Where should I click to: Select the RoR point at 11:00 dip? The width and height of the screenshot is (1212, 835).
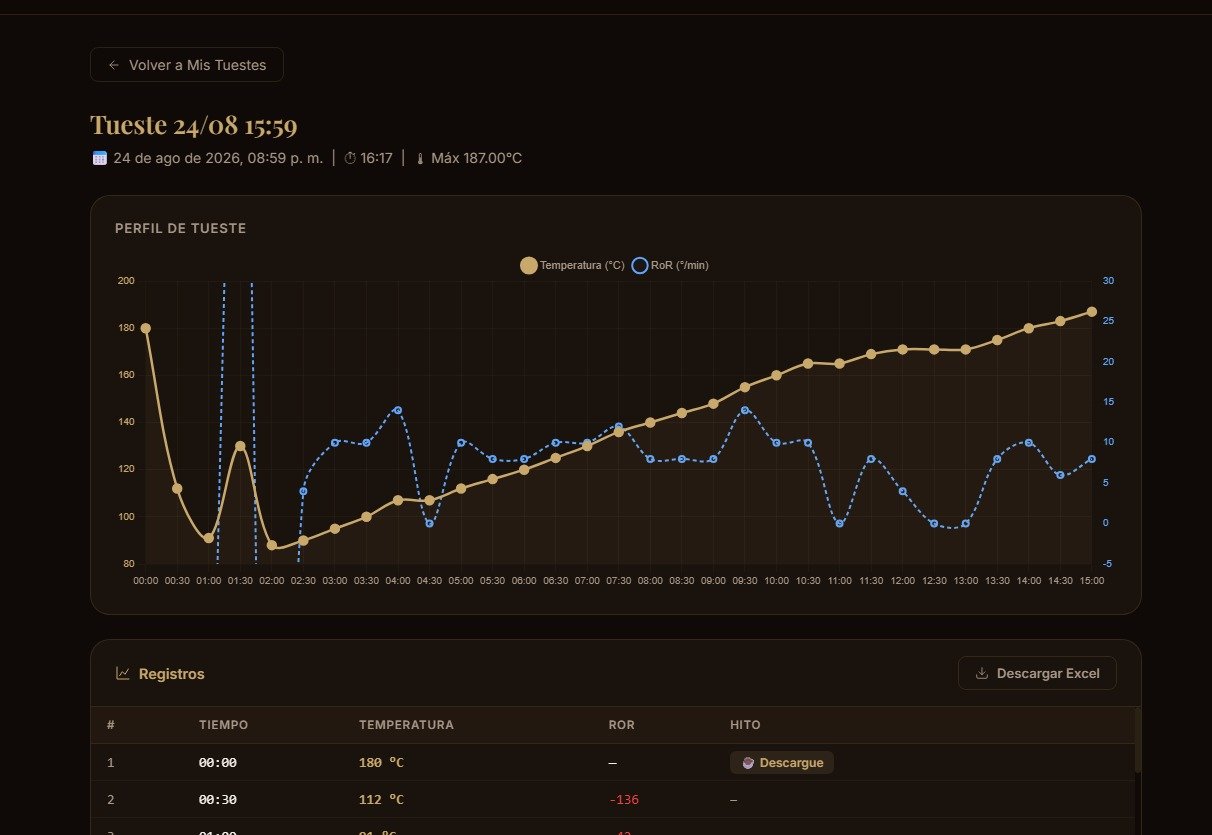[839, 523]
